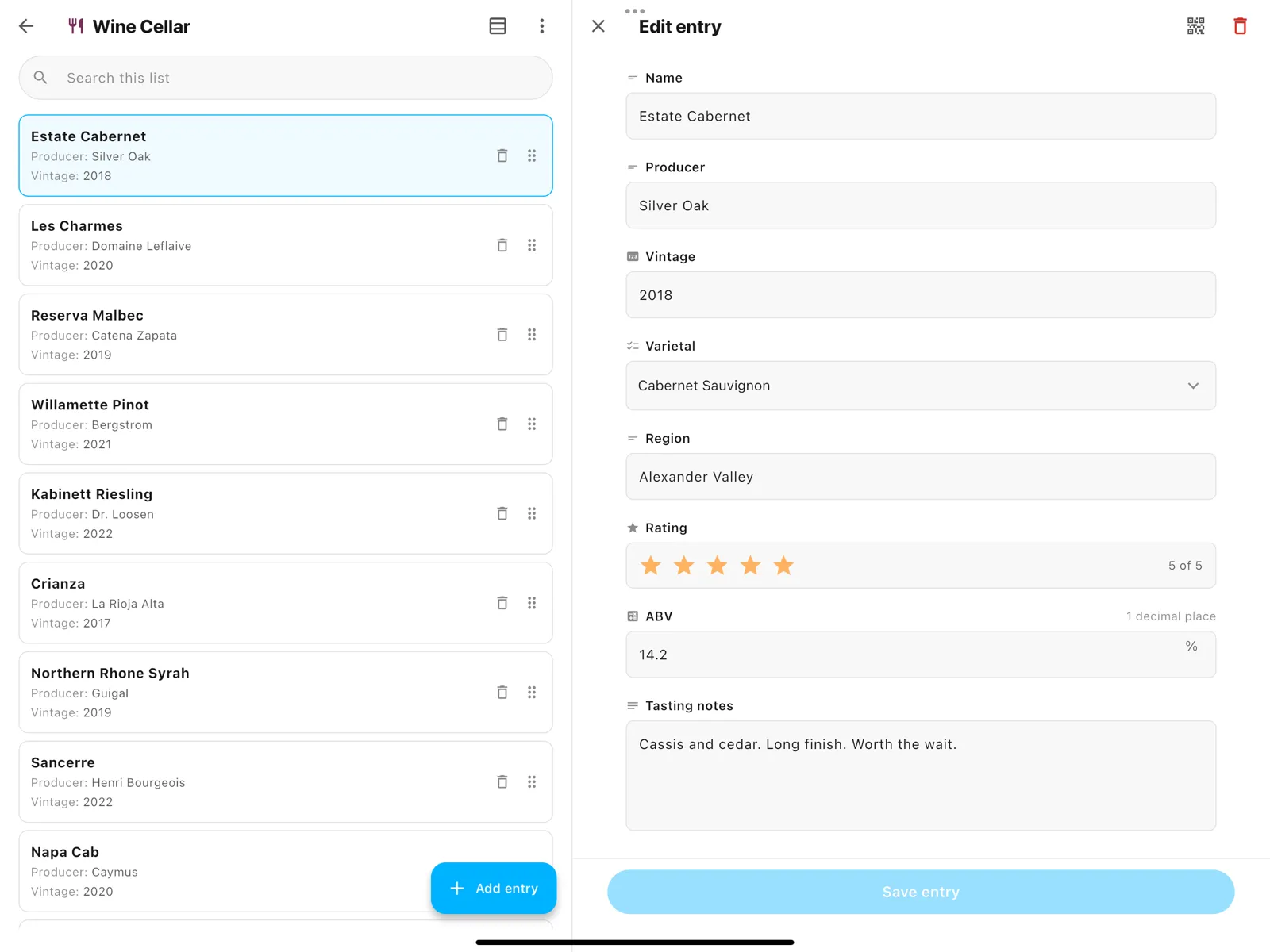This screenshot has height=952, width=1270.
Task: Switch the list layout view icon
Action: pyautogui.click(x=498, y=26)
